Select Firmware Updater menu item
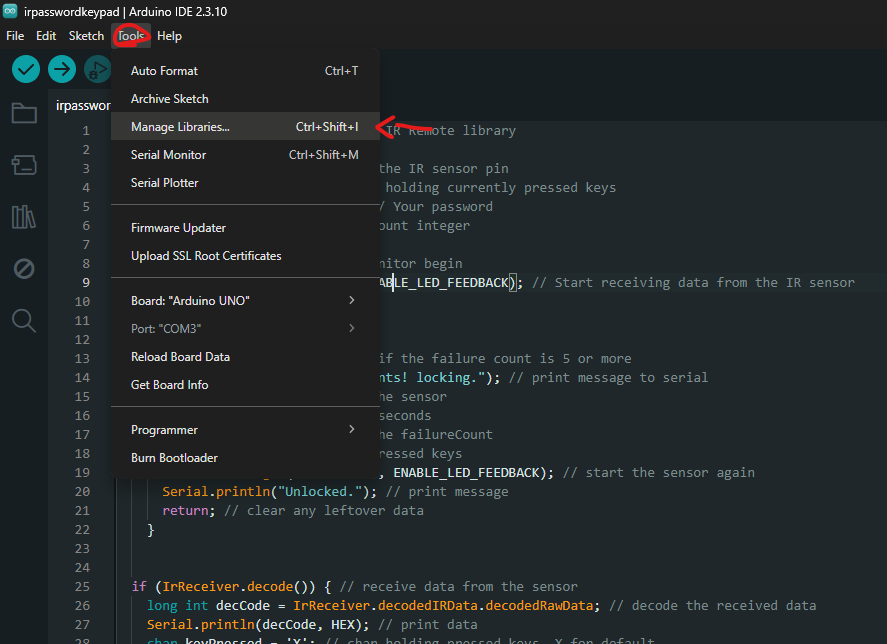Screen dimensions: 887x644 pyautogui.click(x=245, y=228)
